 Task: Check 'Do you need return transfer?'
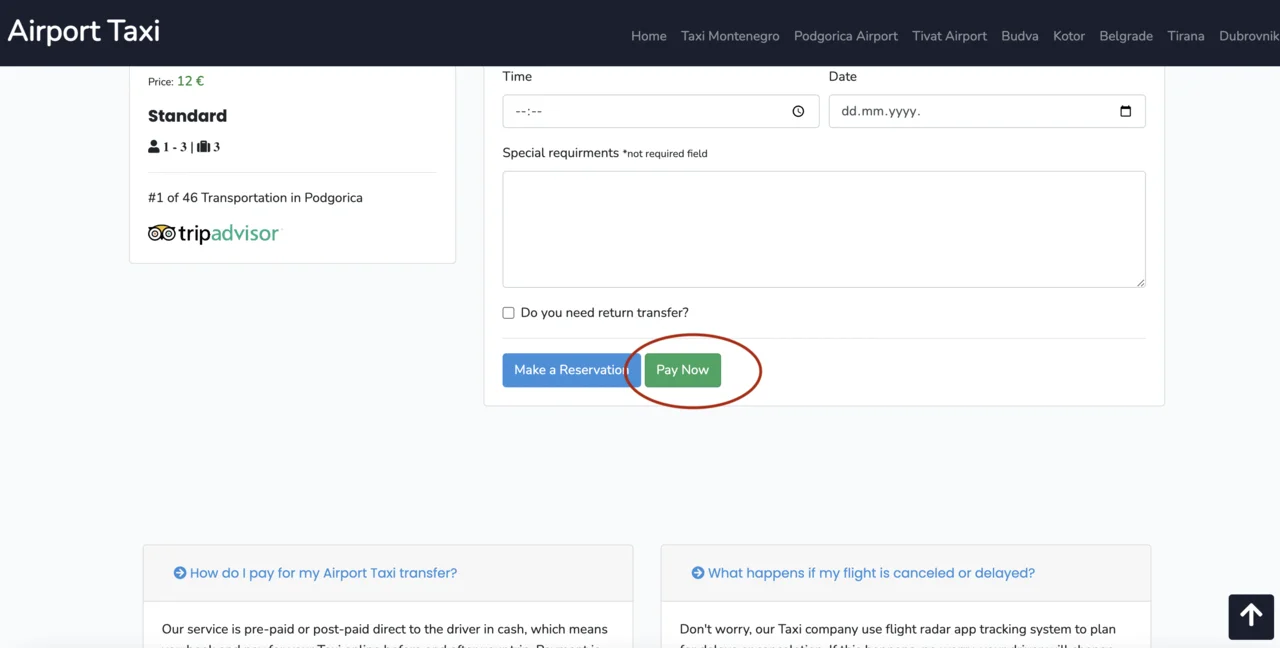click(x=508, y=313)
